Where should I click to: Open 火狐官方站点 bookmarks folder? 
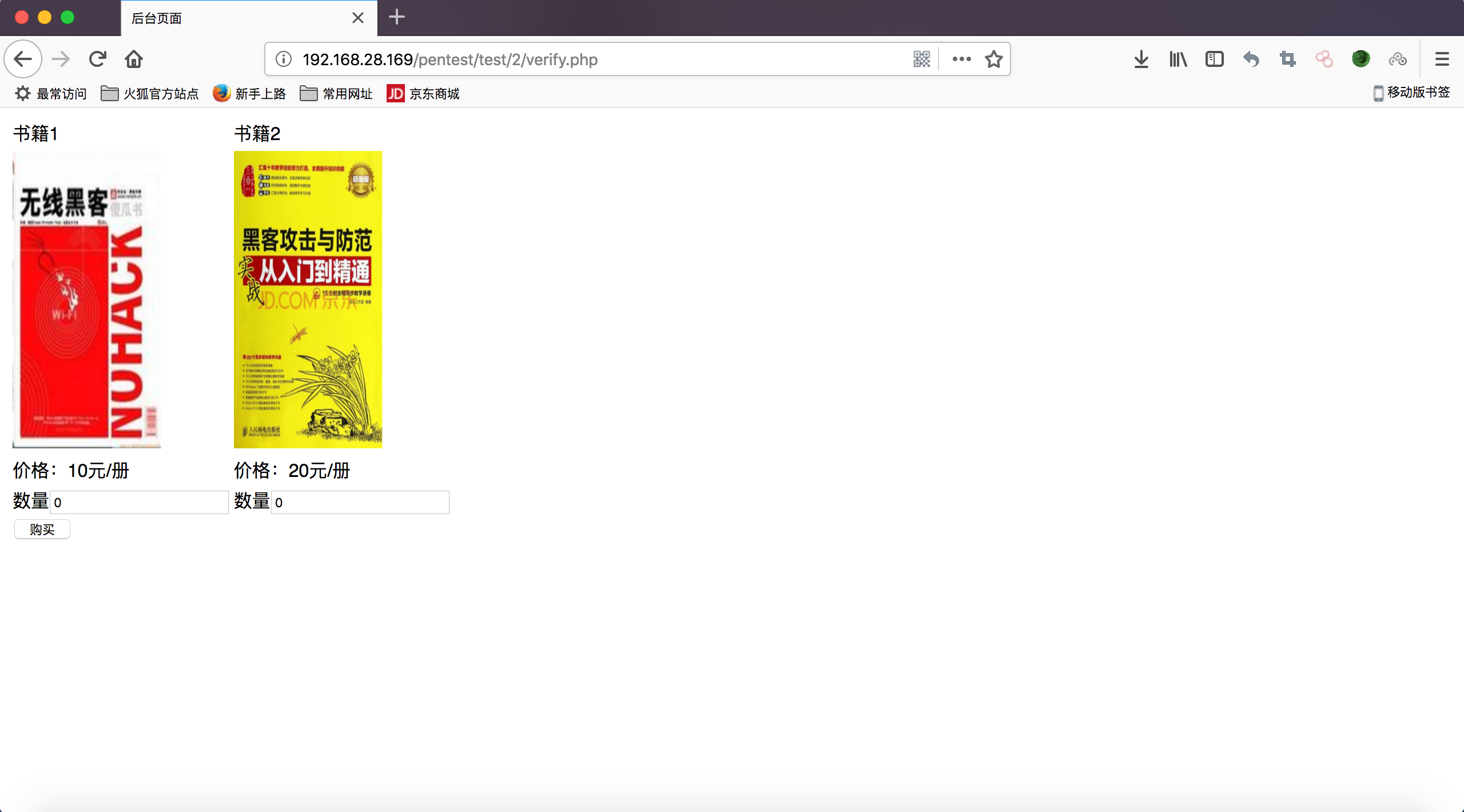[150, 93]
